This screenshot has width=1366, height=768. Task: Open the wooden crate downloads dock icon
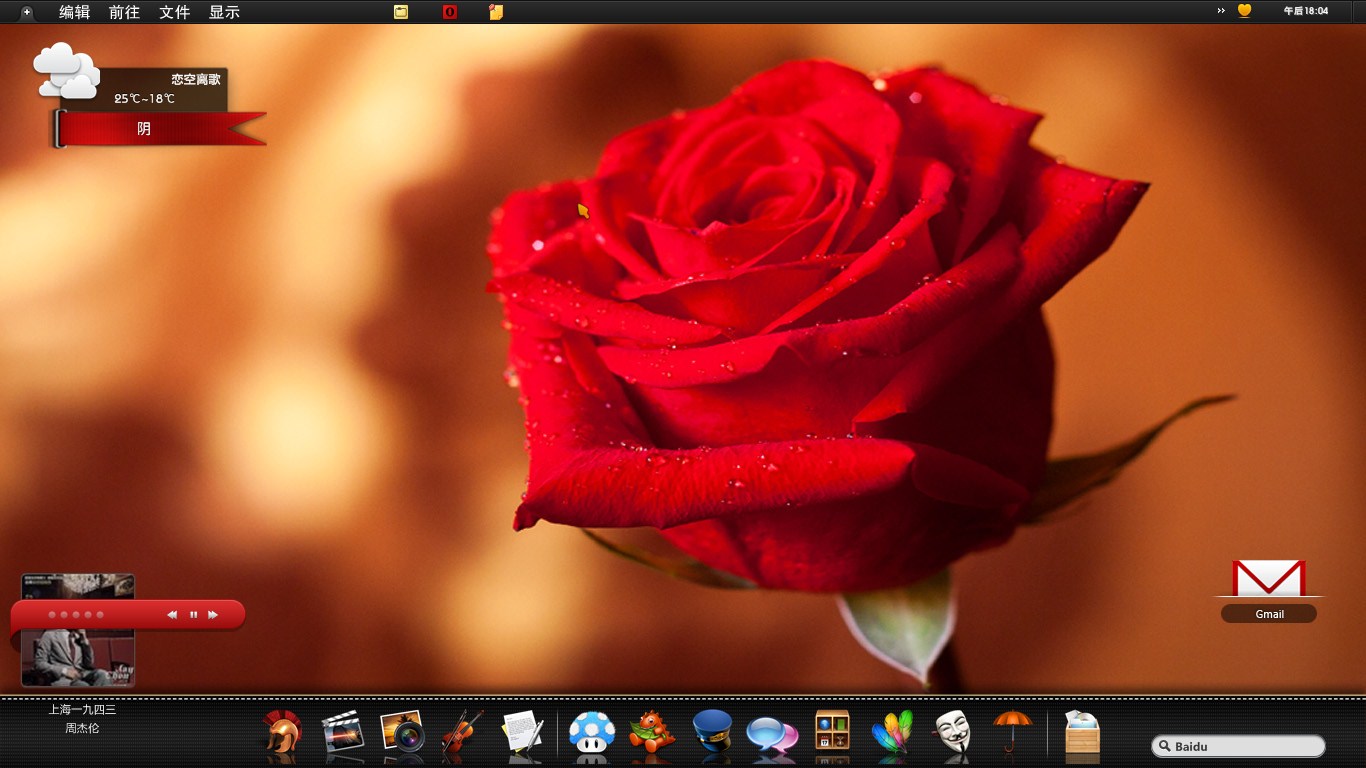tap(1082, 732)
